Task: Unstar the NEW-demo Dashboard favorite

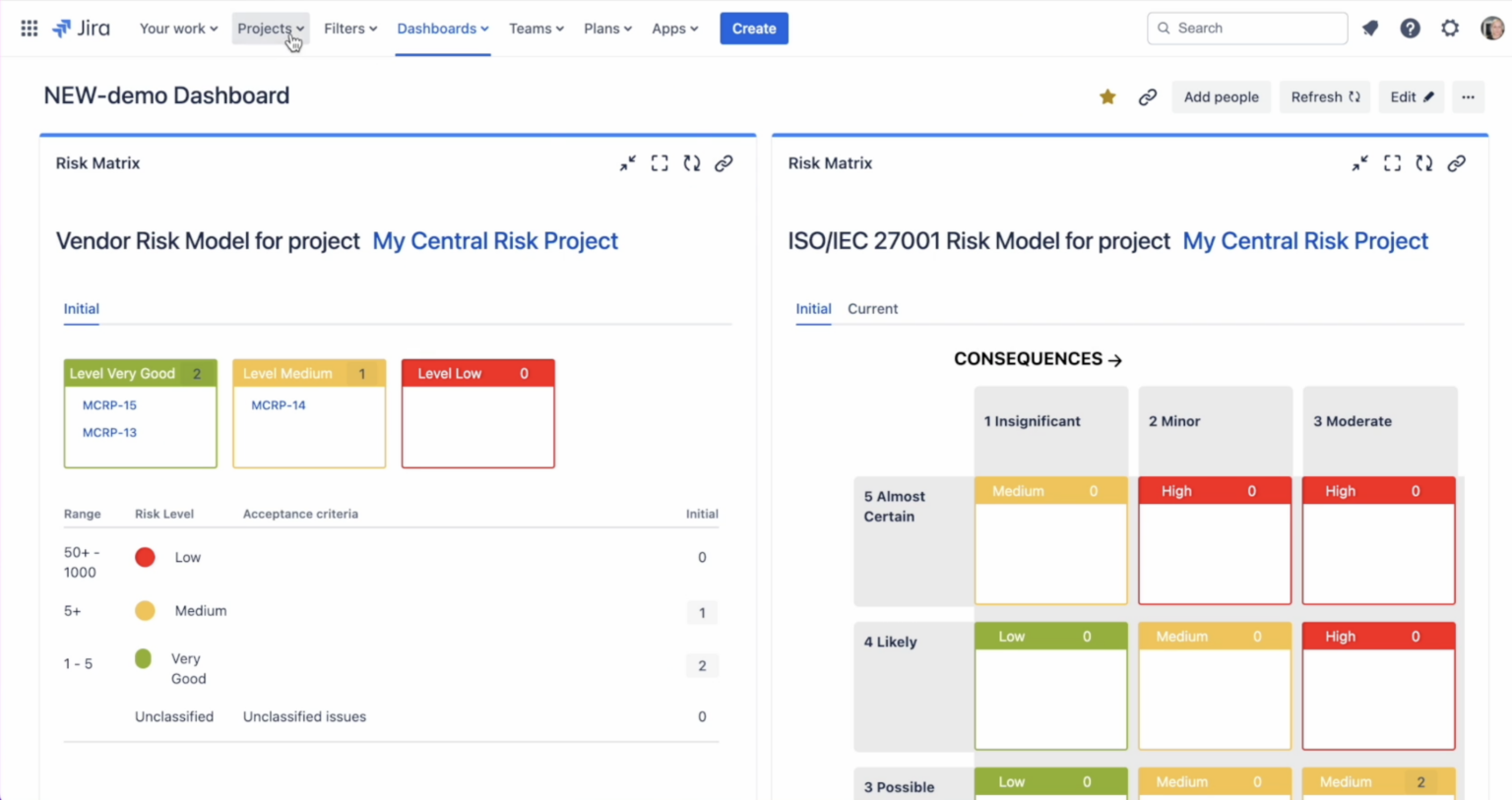Action: click(x=1106, y=96)
